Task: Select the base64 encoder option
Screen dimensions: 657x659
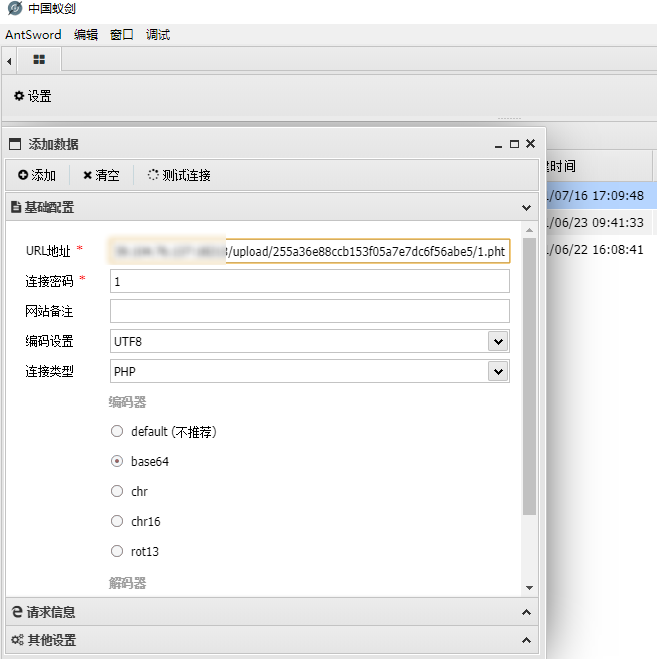Action: click(x=117, y=462)
